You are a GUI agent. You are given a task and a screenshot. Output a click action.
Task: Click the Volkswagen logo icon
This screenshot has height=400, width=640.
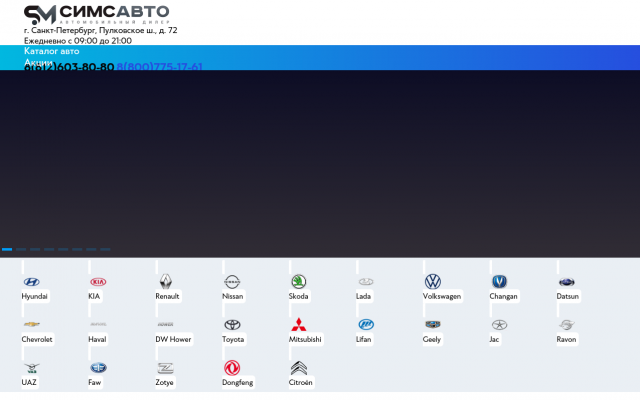tap(433, 281)
